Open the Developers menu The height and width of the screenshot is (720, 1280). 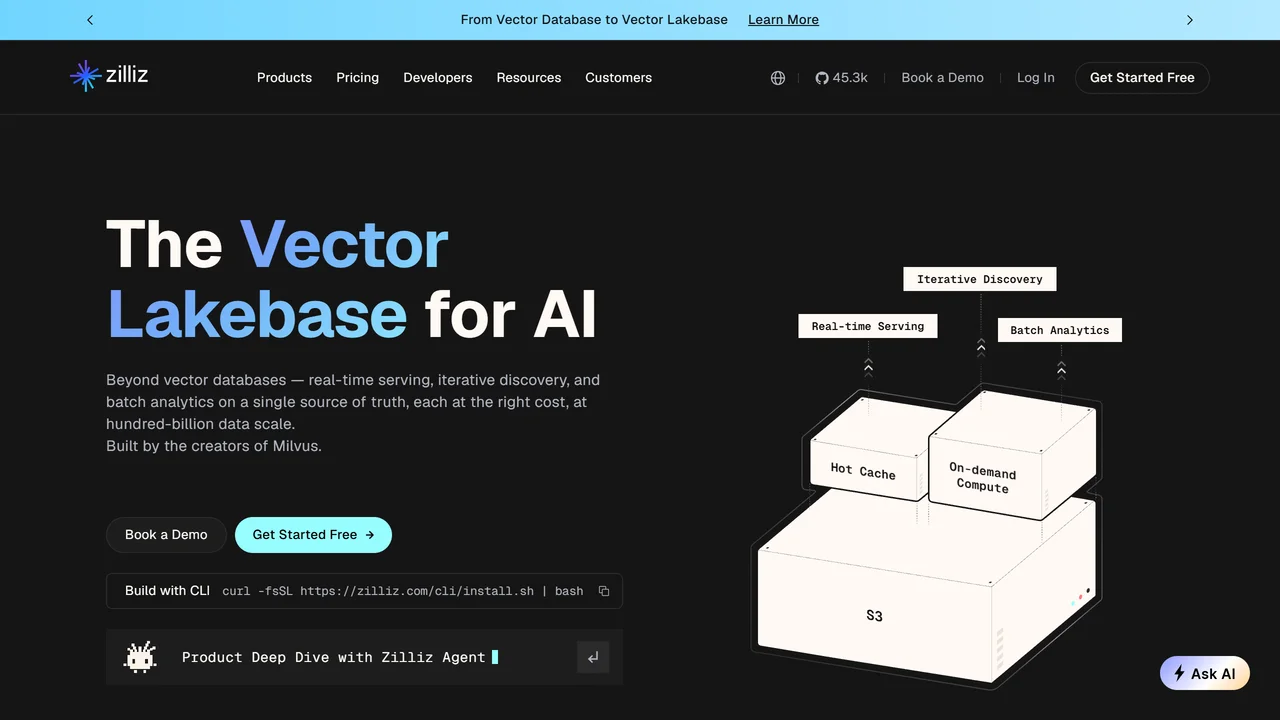(438, 78)
